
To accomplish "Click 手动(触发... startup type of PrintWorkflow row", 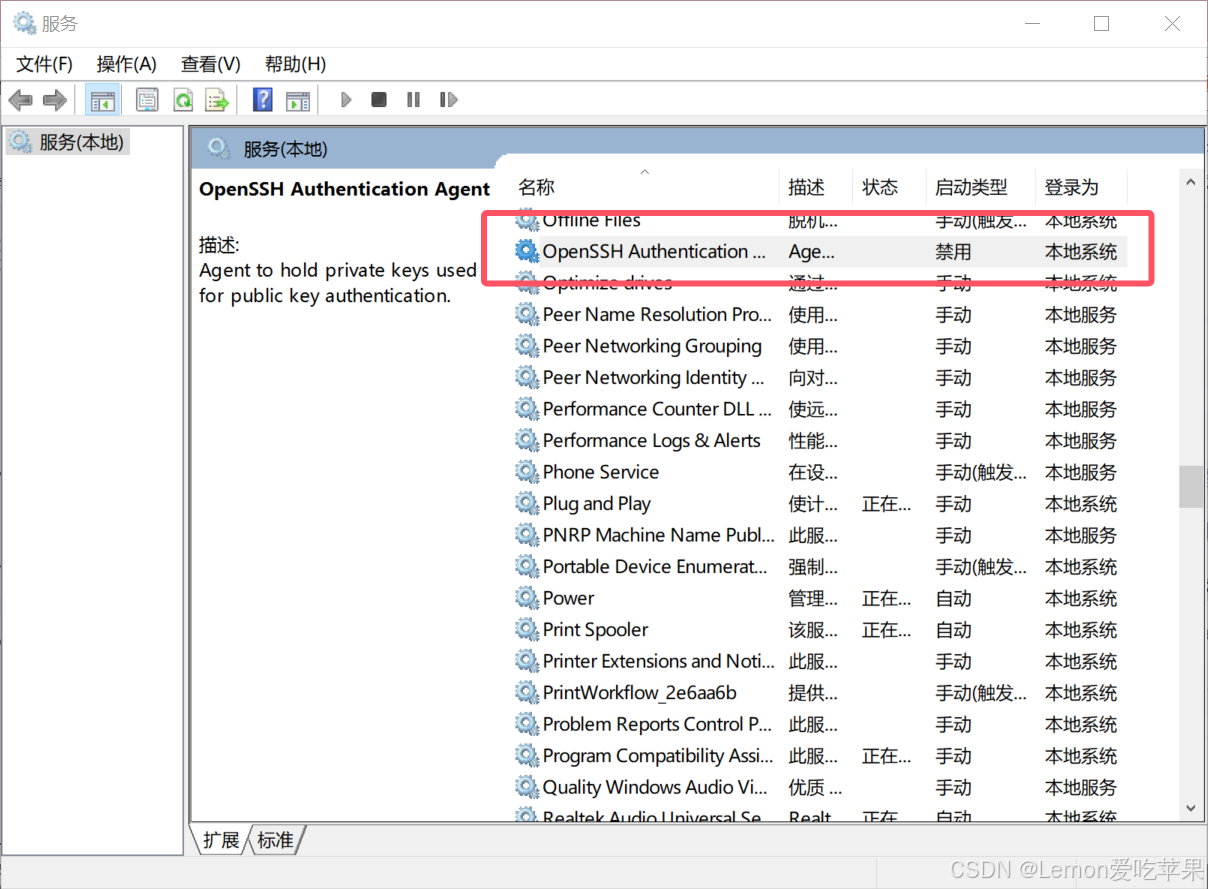I will point(981,693).
